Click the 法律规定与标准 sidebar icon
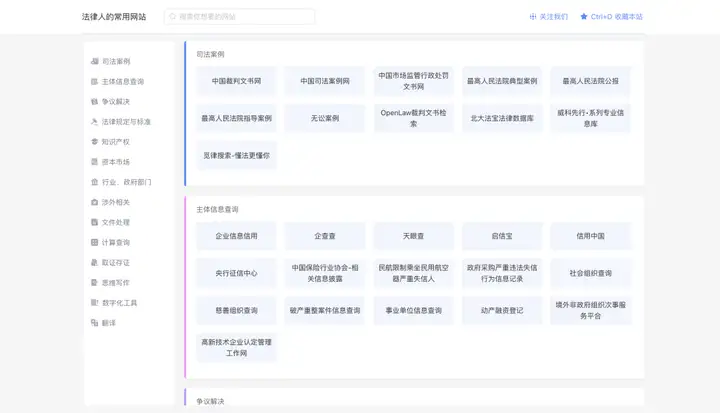Screen dimensions: 720x413 click(x=95, y=122)
